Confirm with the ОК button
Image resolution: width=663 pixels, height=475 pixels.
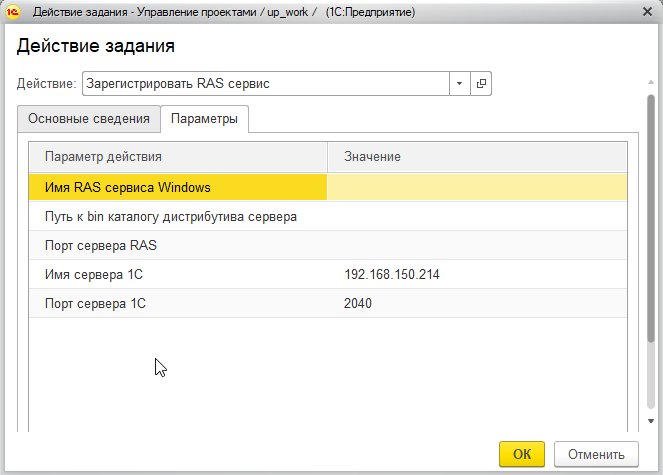(x=522, y=454)
